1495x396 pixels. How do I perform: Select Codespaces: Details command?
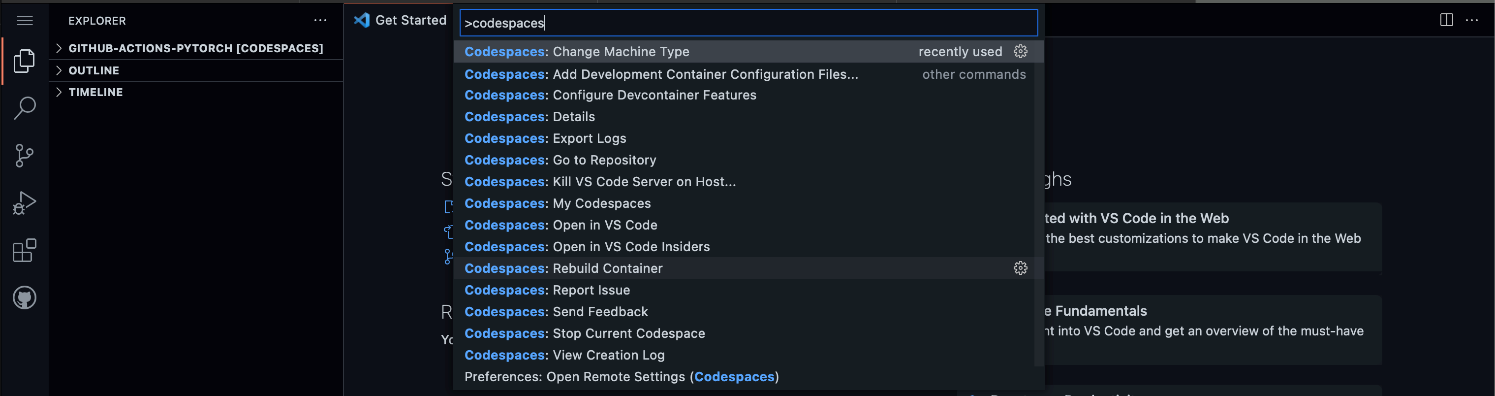coord(748,117)
